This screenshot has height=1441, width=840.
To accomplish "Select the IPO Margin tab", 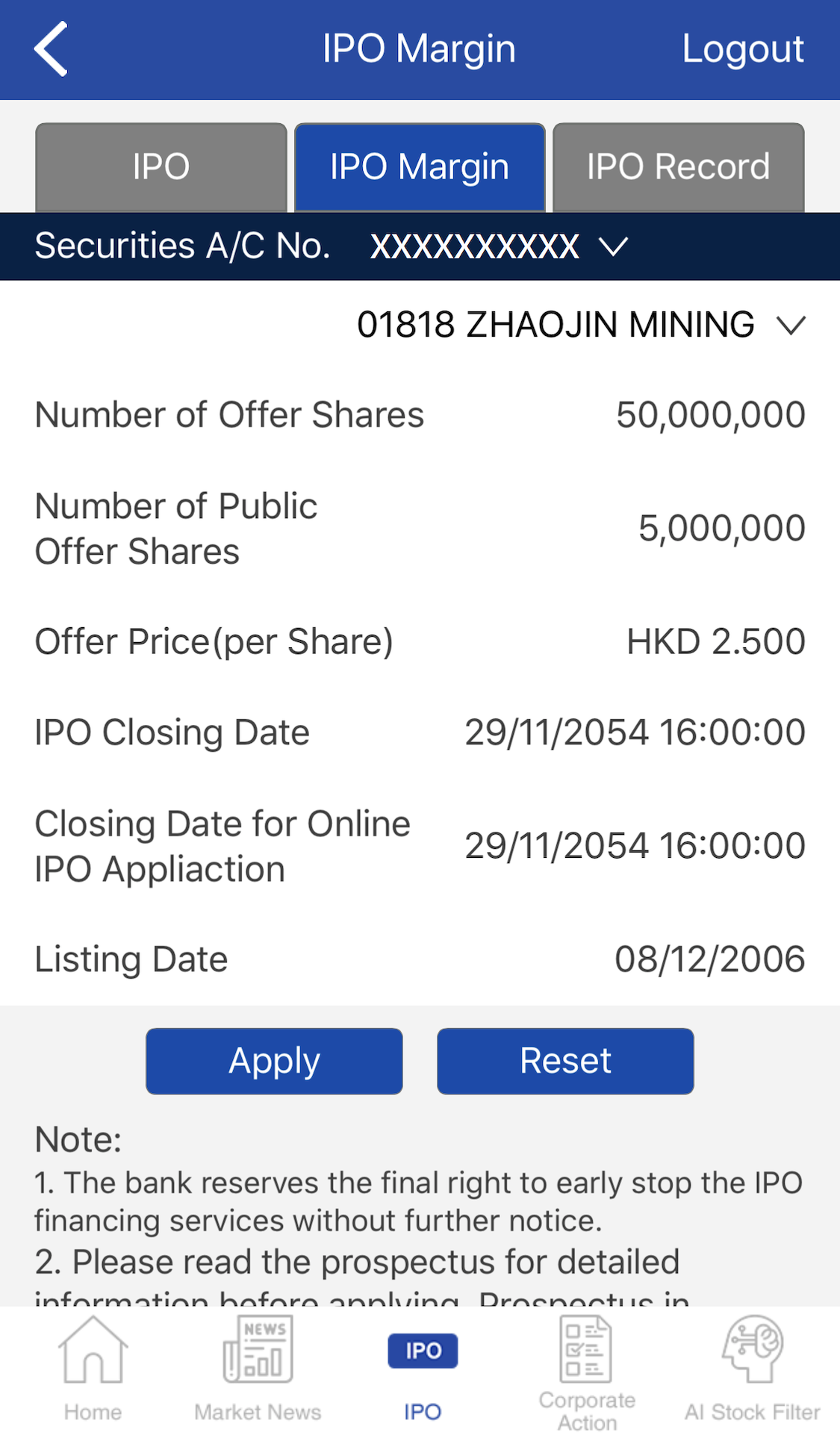I will (x=420, y=167).
